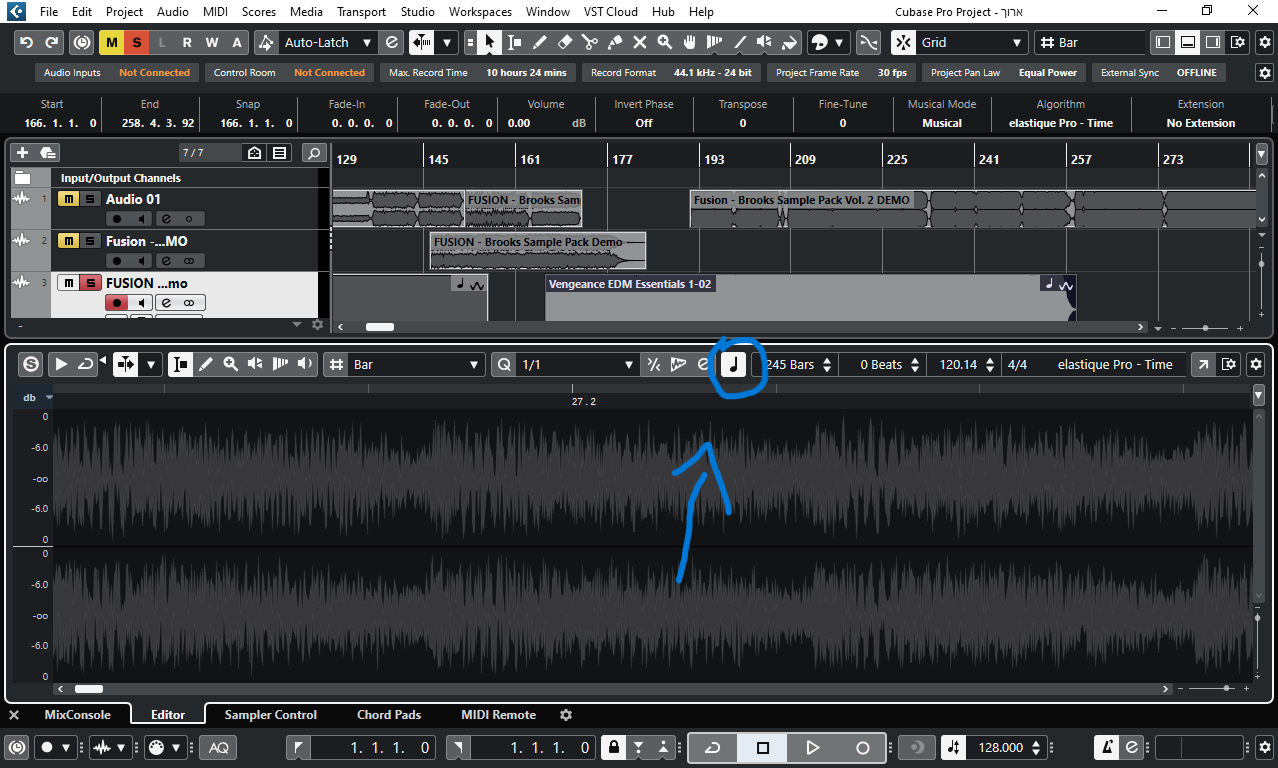The image size is (1278, 768).
Task: Click the Redo arrow in the main toolbar
Action: click(x=52, y=43)
